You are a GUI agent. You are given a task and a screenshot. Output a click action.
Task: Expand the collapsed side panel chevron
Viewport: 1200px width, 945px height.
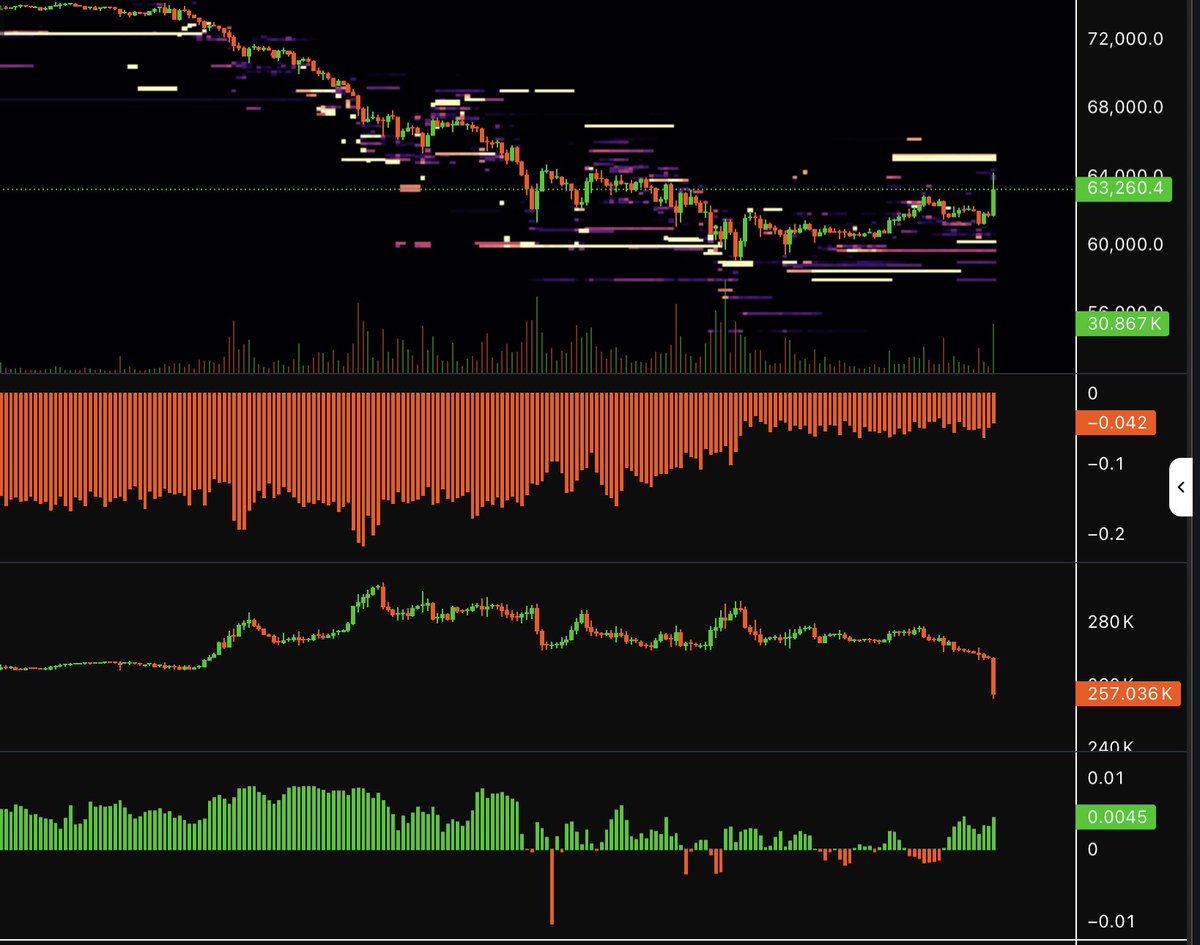point(1181,487)
